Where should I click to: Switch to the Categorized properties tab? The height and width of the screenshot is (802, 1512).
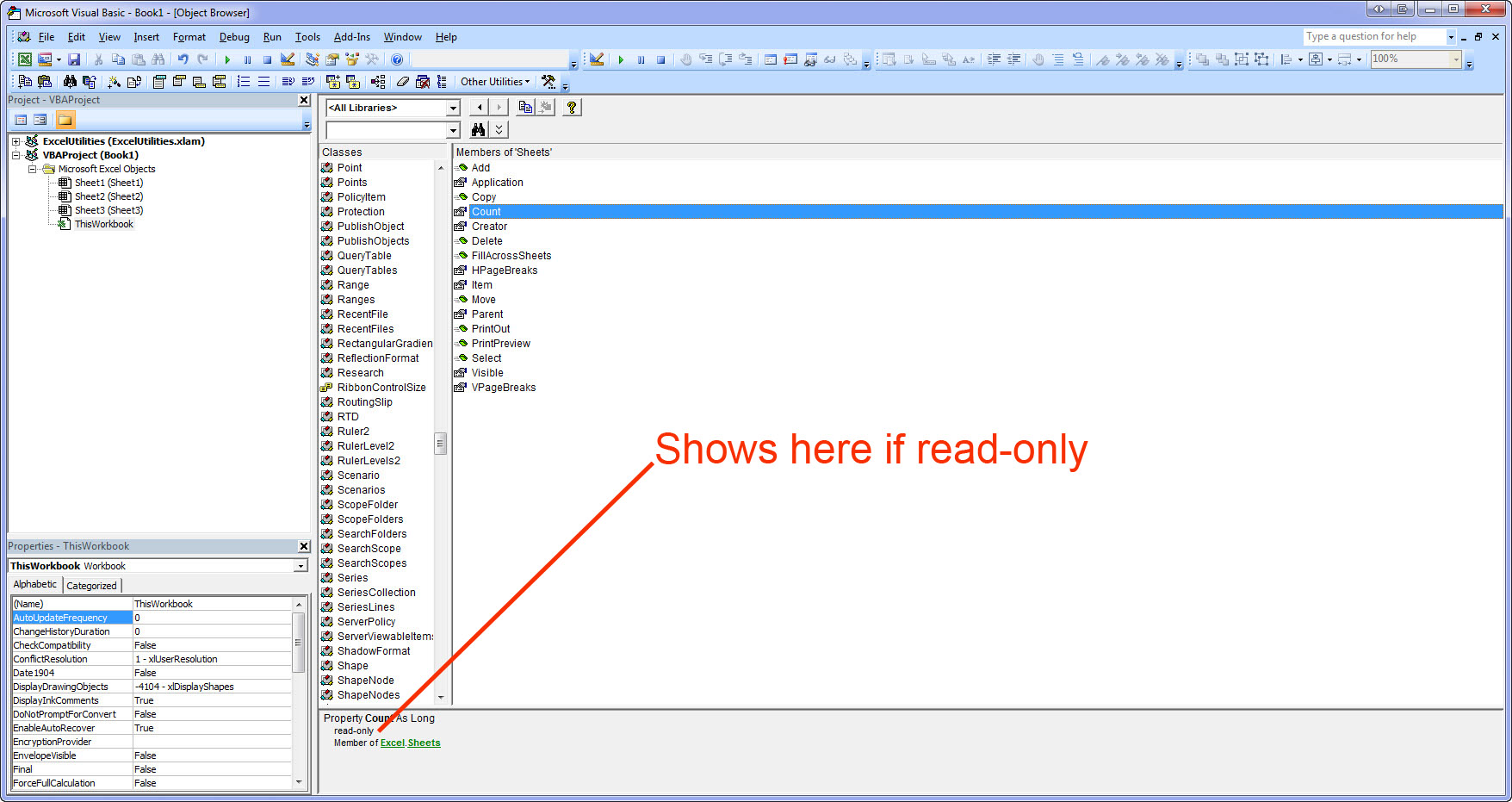[x=91, y=586]
